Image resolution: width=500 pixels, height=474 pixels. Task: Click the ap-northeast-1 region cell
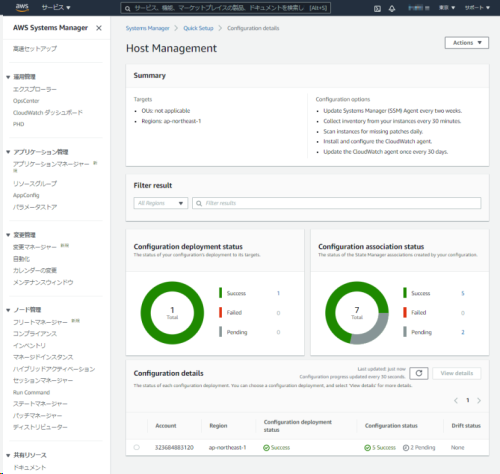tap(227, 447)
